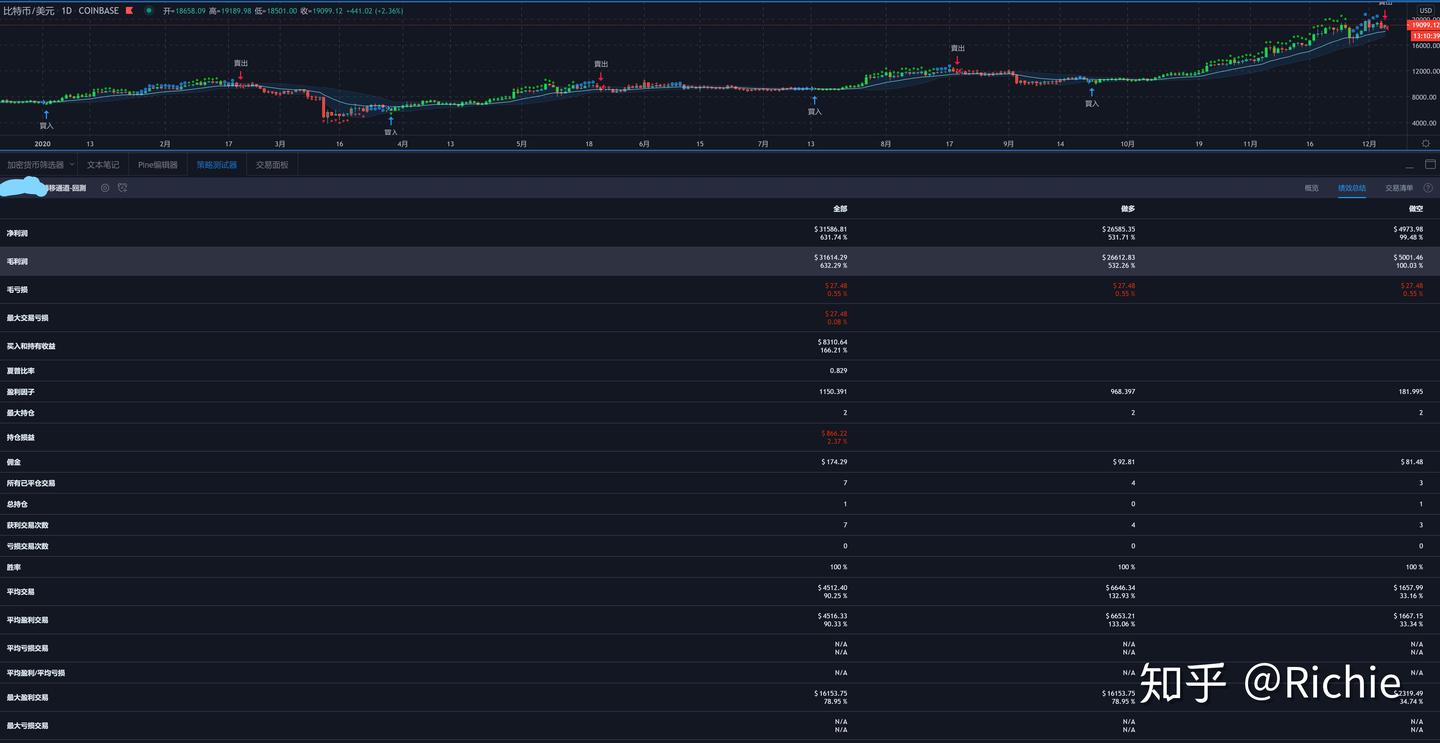Click the 賣出 sell marker near the September peak
The height and width of the screenshot is (743, 1440).
[956, 47]
